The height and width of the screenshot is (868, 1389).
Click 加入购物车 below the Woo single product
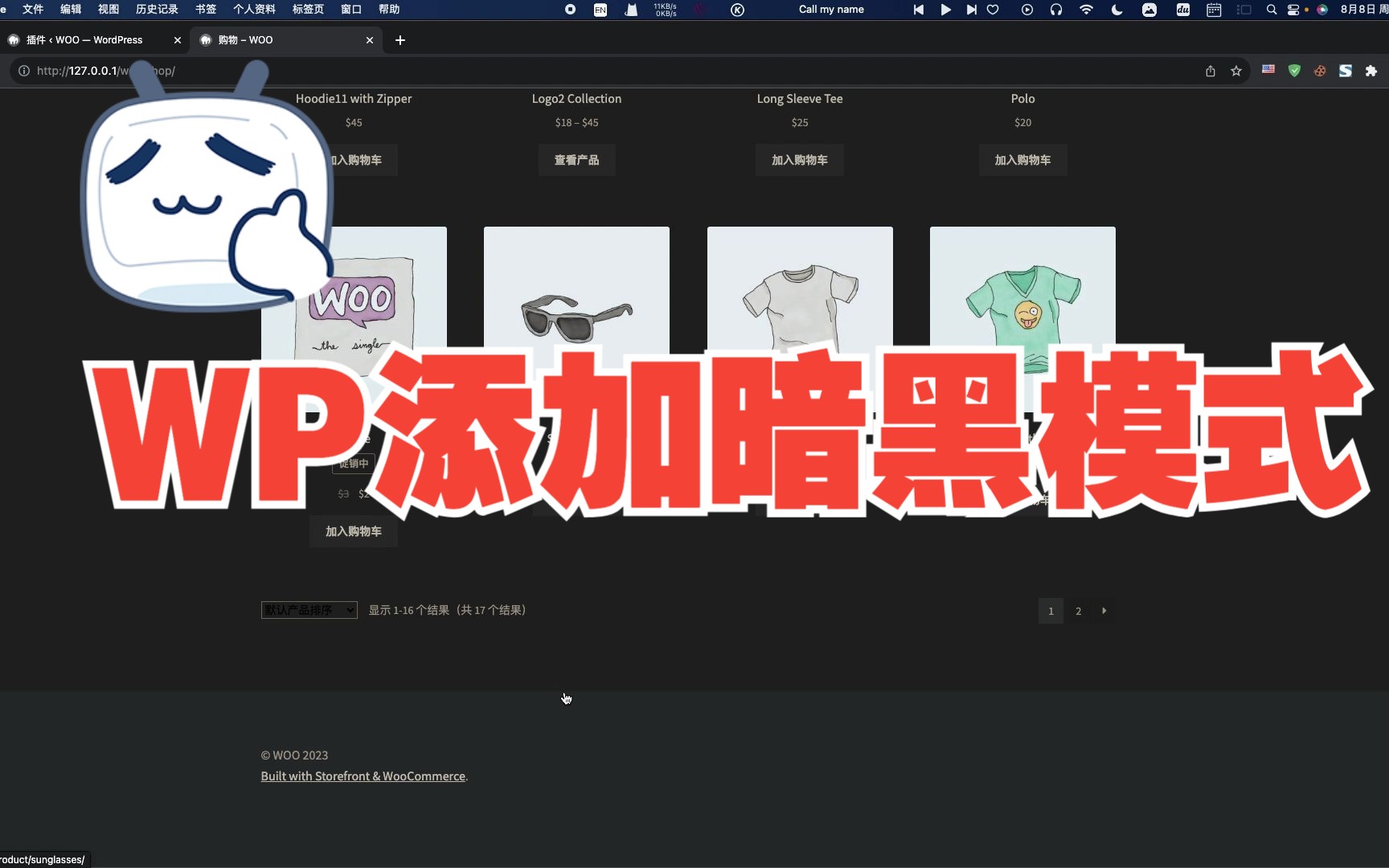pos(354,531)
